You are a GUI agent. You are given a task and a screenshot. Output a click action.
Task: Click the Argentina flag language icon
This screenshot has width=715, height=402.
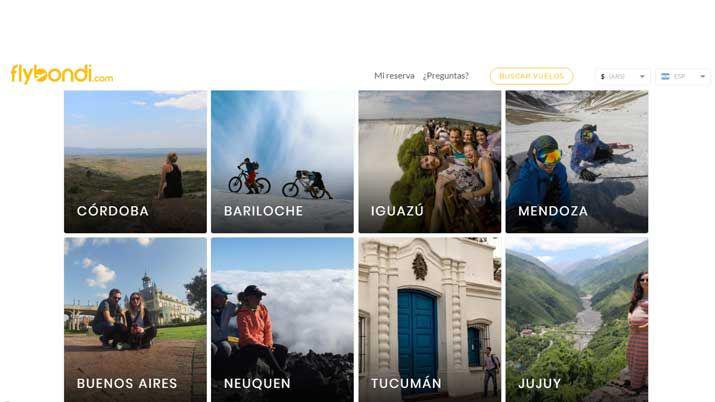click(665, 77)
